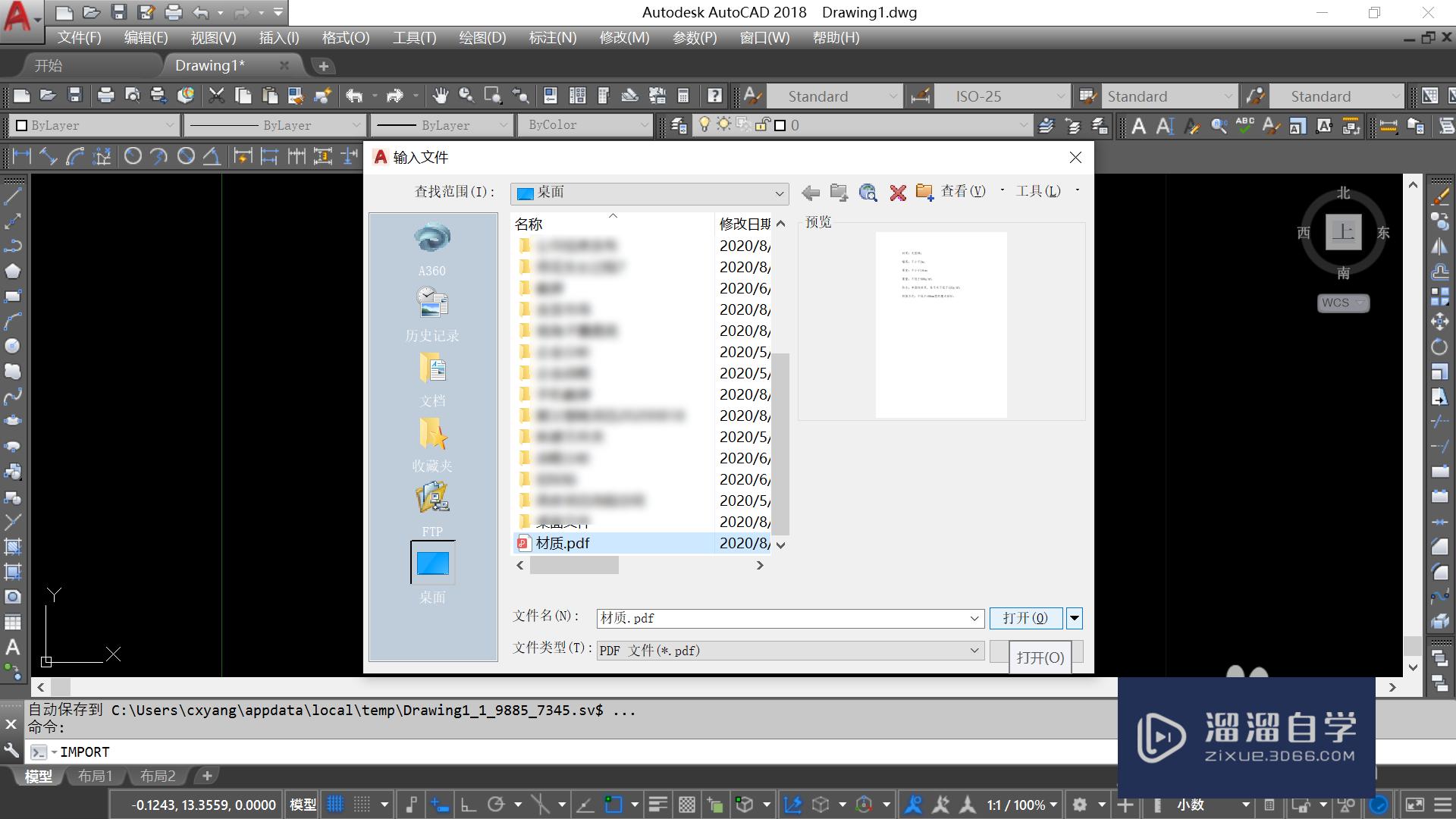The width and height of the screenshot is (1456, 819).
Task: Open the arrow next to 打开 button
Action: coord(1075,619)
